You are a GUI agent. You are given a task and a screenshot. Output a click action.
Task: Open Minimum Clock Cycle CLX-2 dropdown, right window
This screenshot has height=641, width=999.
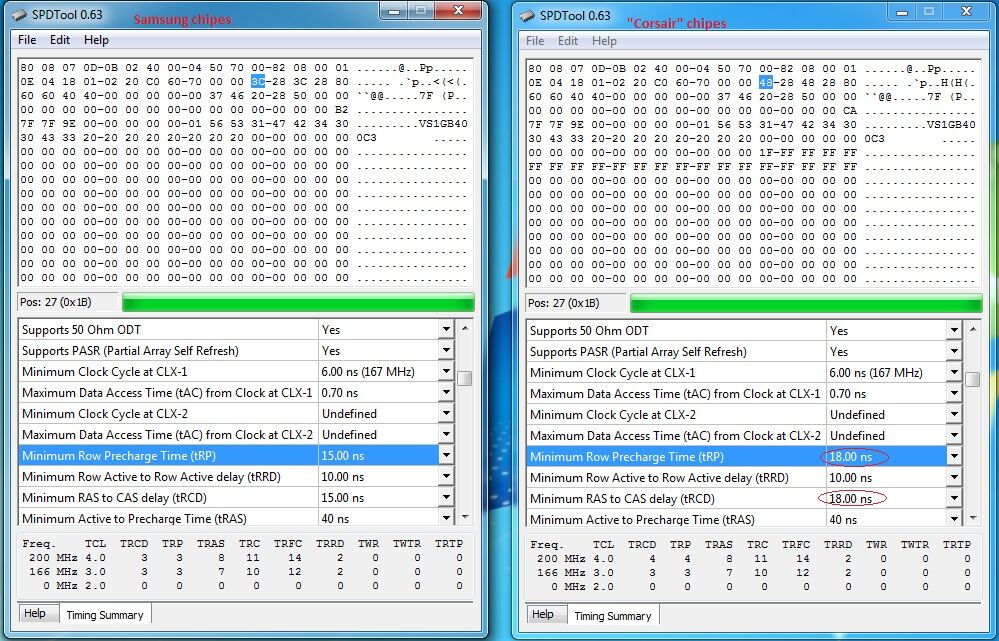(x=954, y=415)
